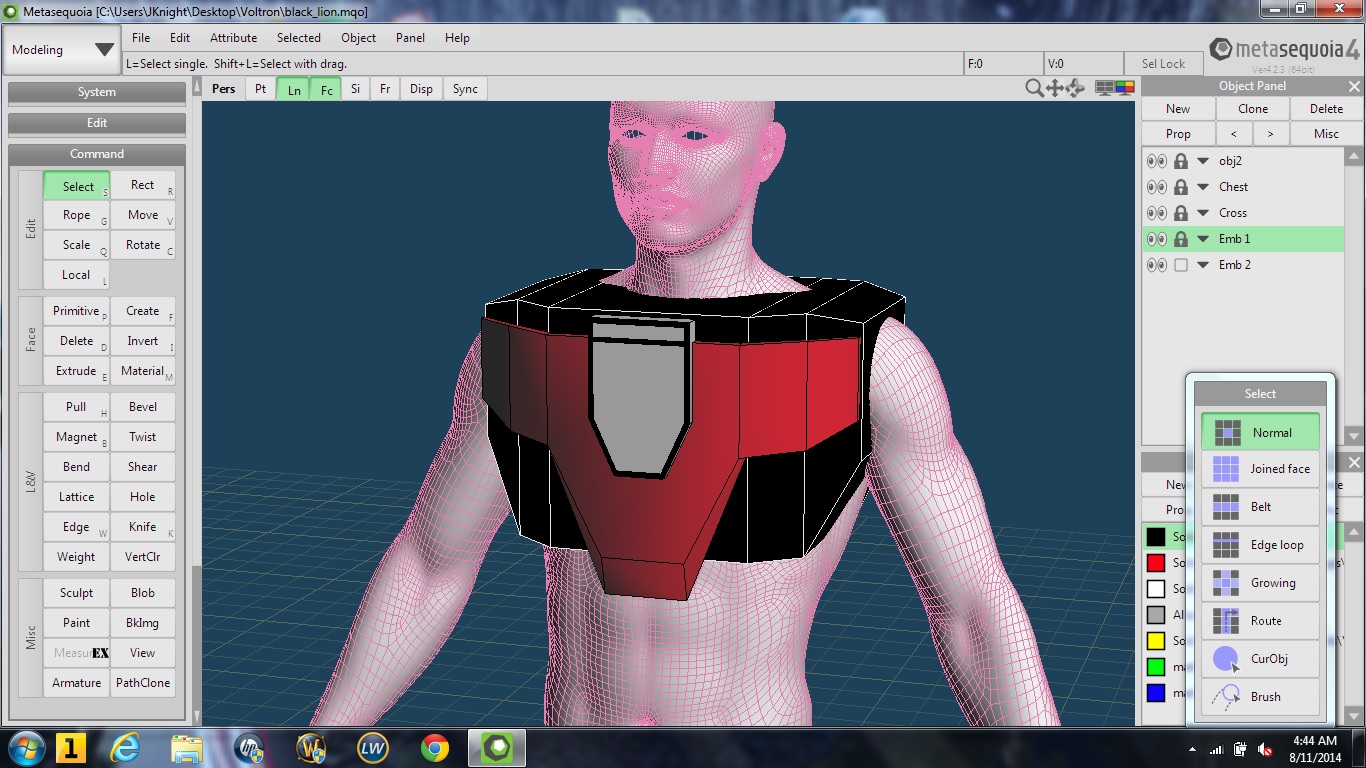Viewport: 1366px width, 768px height.
Task: Click the Sel Lock button
Action: 1164,63
